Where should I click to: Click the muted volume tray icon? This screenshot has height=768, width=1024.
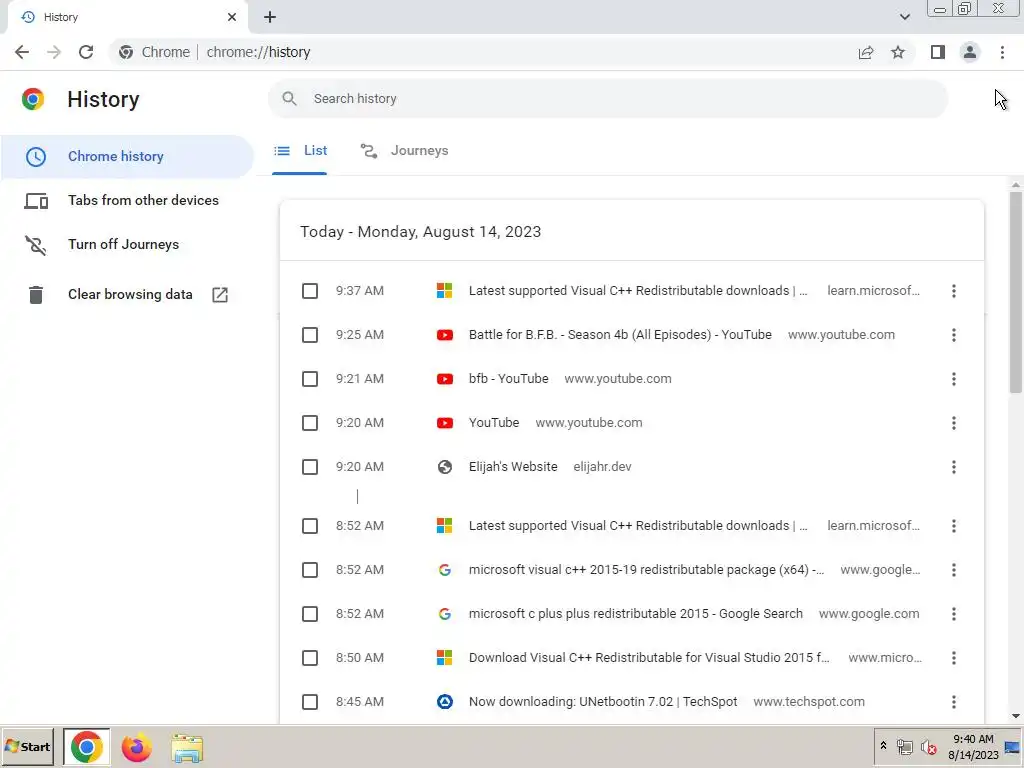pyautogui.click(x=929, y=746)
